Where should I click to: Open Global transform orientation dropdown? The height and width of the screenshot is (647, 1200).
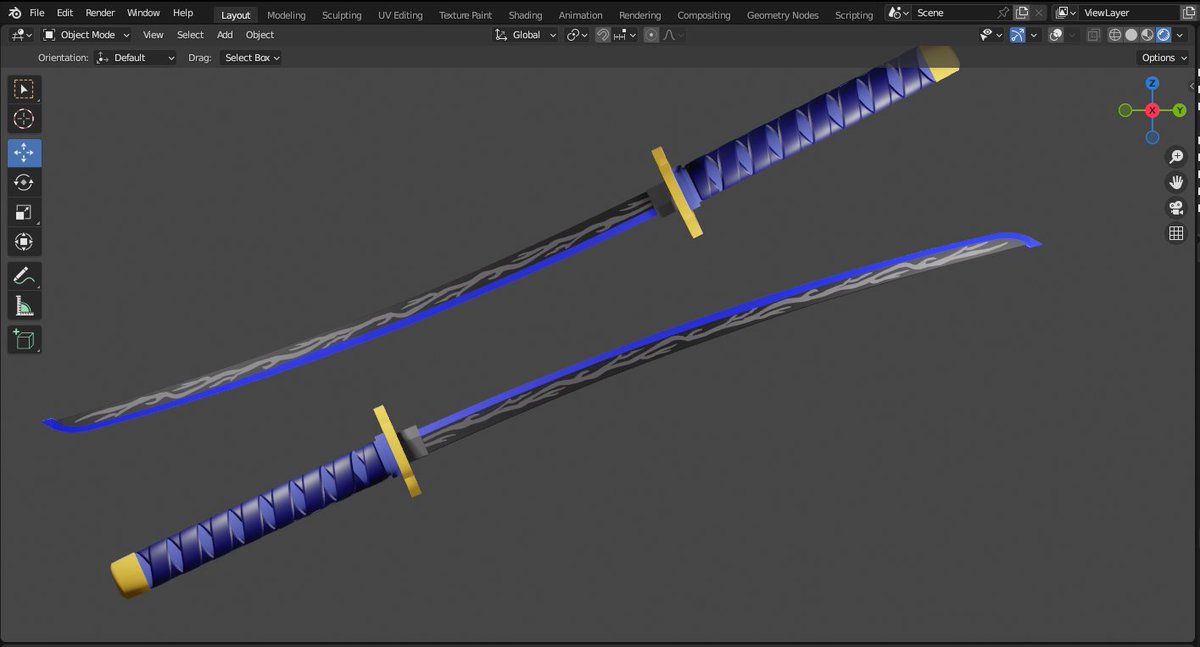pos(525,35)
